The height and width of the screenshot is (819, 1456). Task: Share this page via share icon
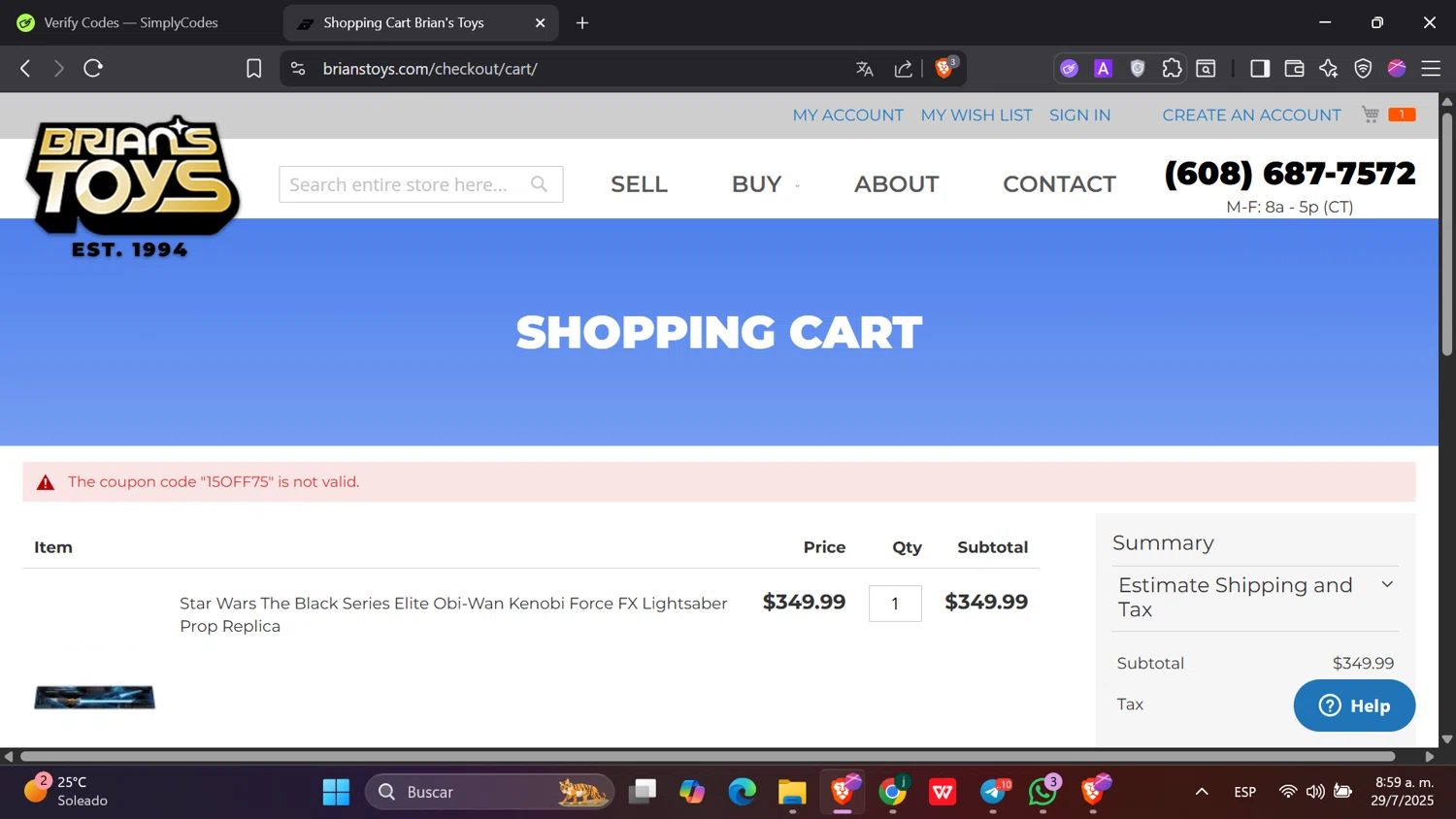(903, 69)
